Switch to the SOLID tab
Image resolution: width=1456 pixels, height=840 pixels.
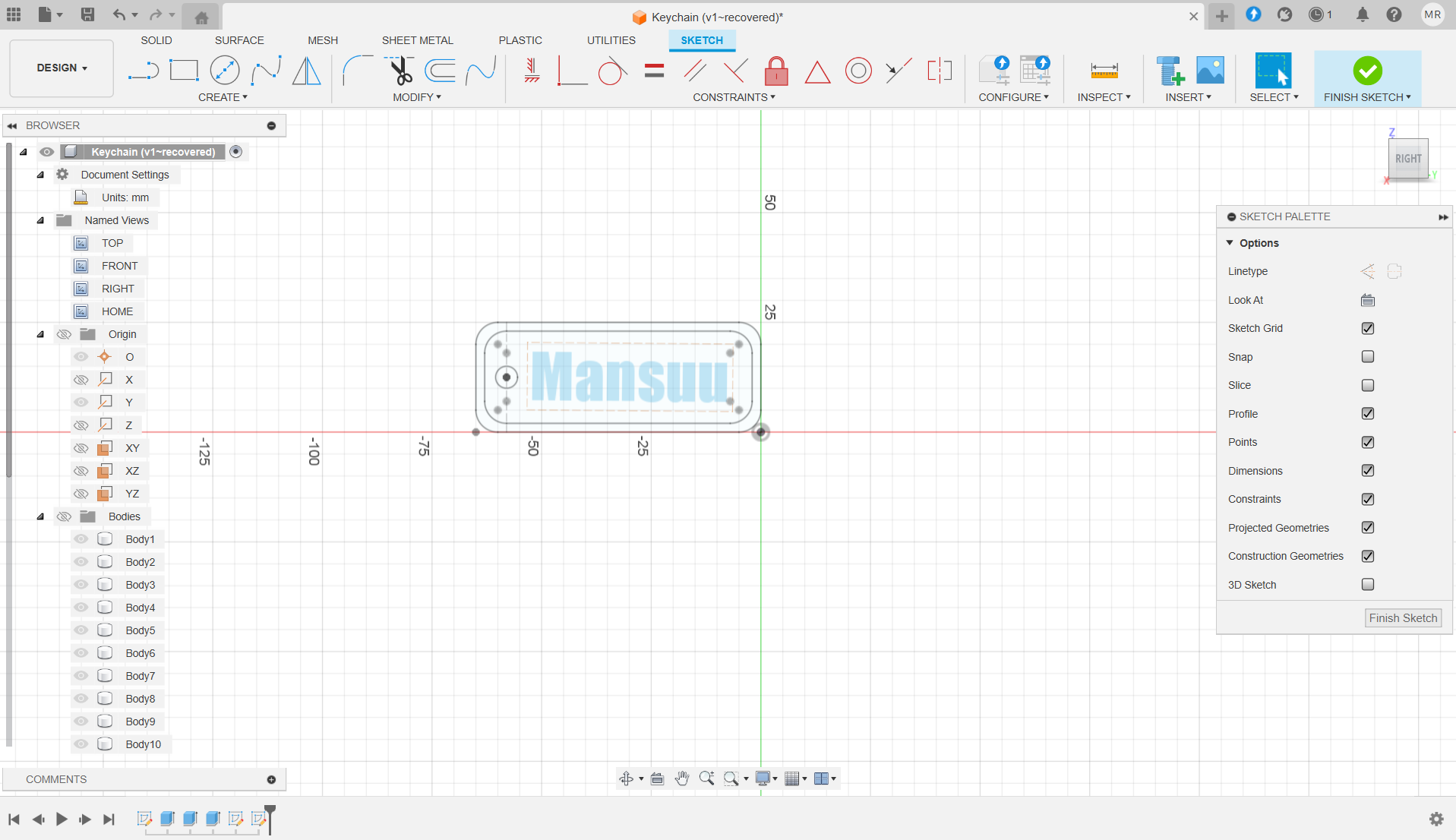pos(156,40)
